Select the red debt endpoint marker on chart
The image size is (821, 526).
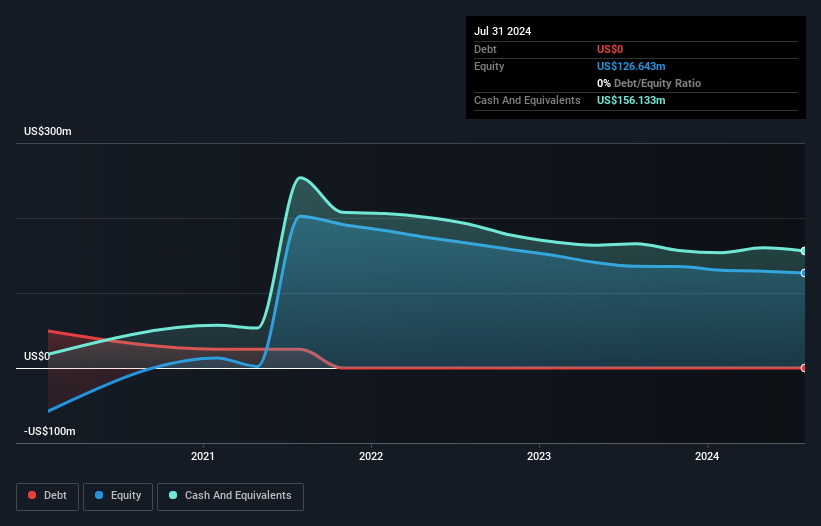[804, 368]
